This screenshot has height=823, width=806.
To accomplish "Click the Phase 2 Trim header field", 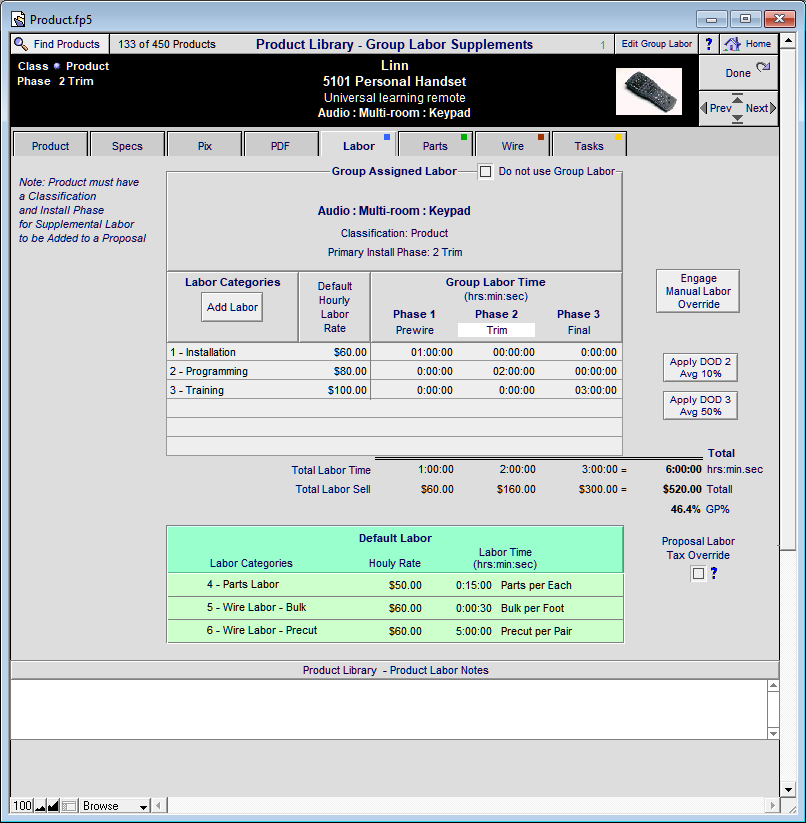I will coord(496,330).
